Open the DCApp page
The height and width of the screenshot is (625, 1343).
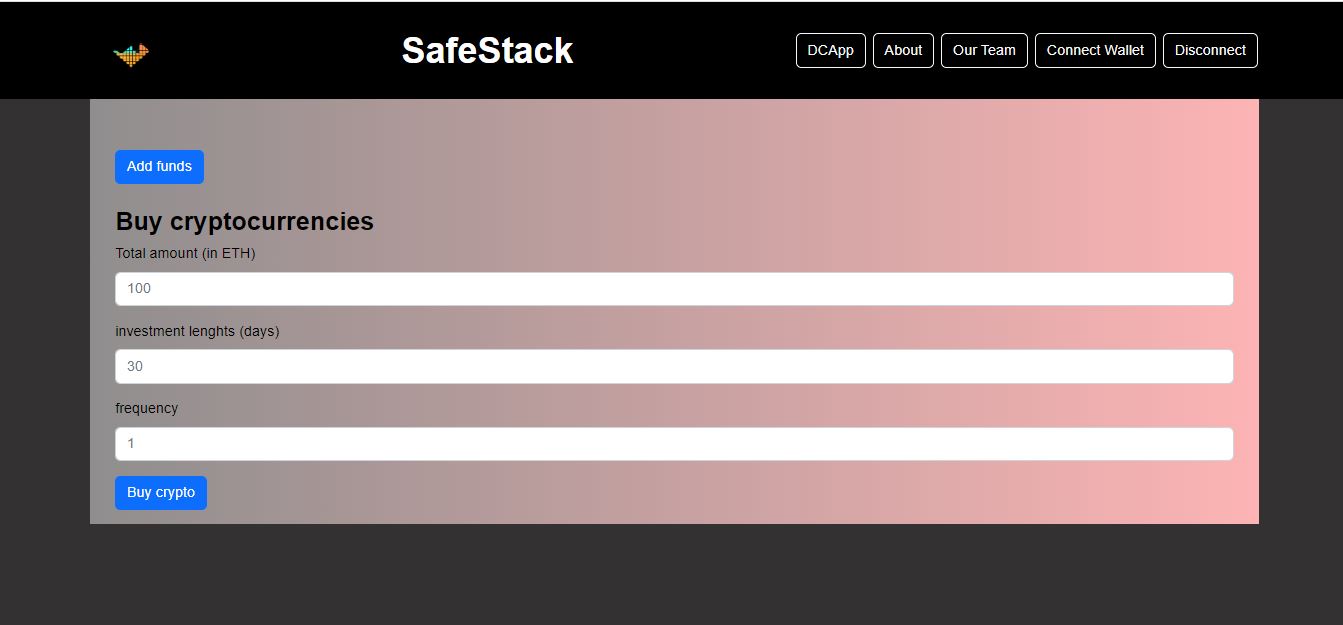830,51
